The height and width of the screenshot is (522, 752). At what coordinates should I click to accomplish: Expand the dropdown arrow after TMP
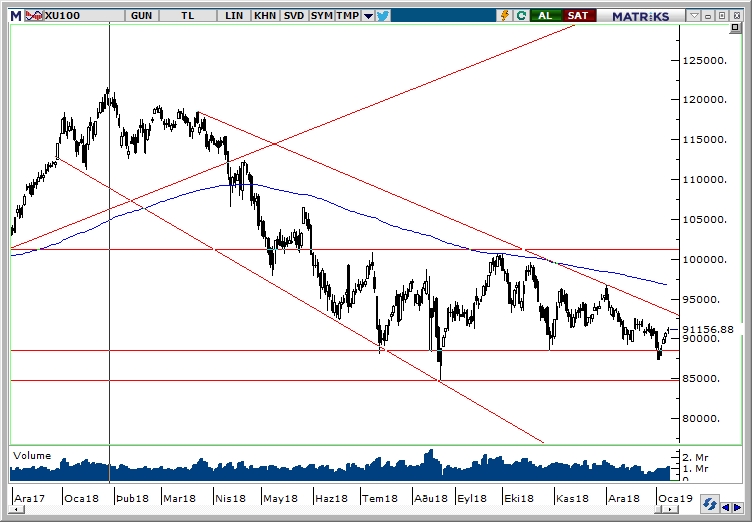368,16
